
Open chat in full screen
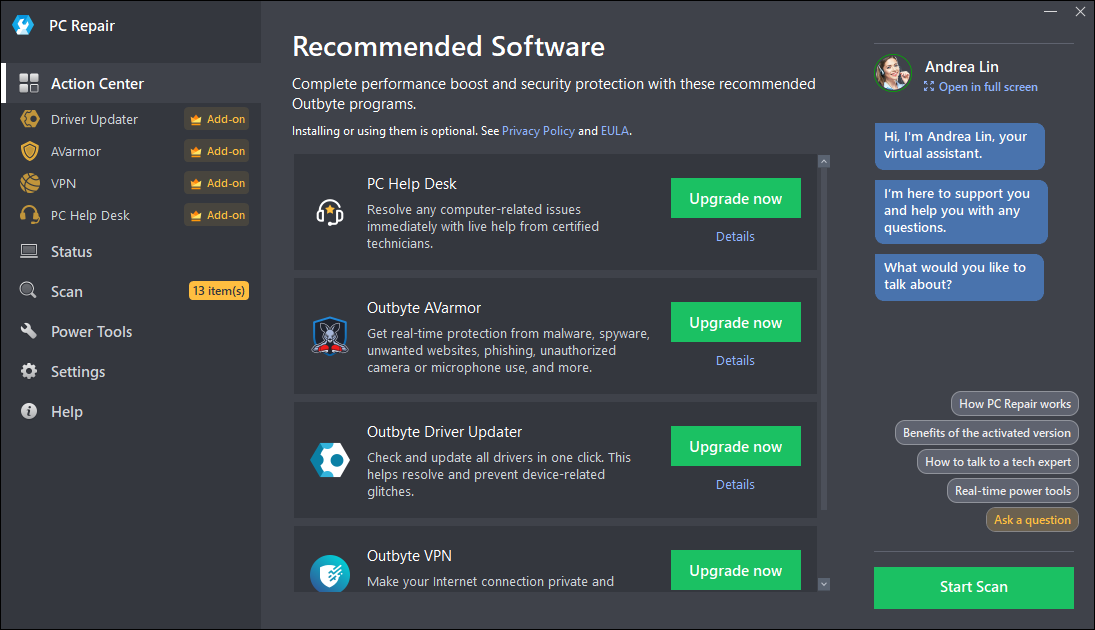point(987,87)
